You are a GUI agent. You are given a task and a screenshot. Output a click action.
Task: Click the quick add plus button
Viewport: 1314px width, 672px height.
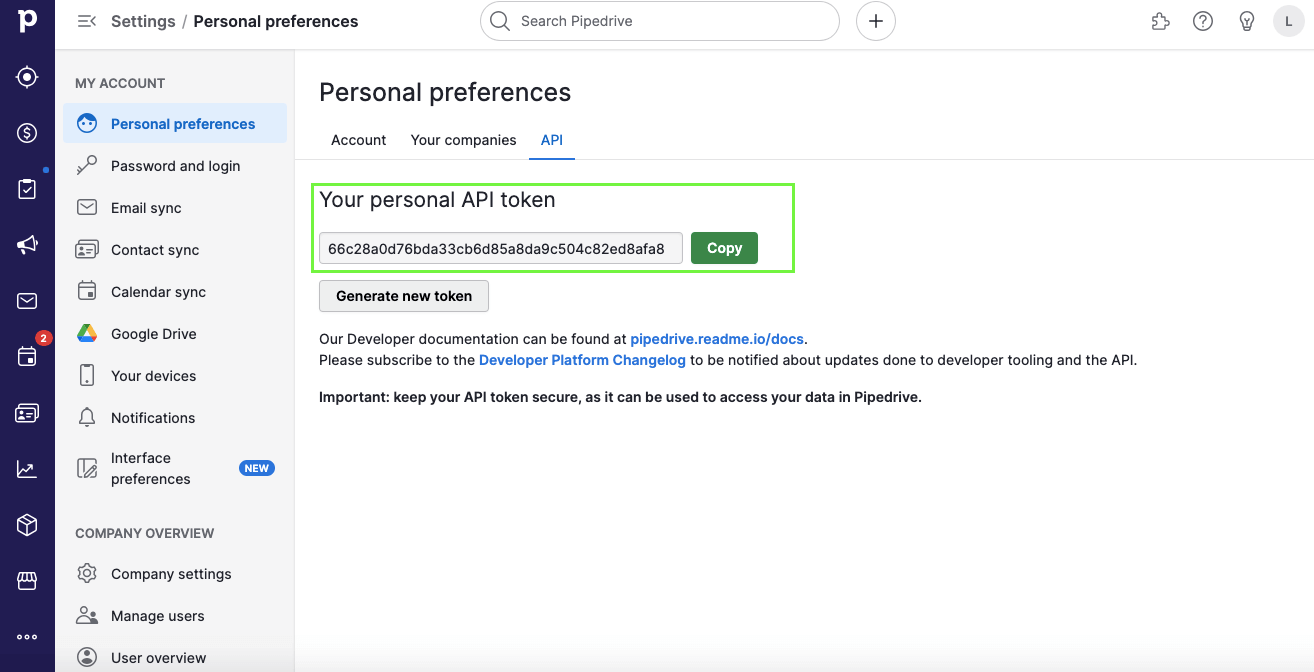pyautogui.click(x=875, y=21)
